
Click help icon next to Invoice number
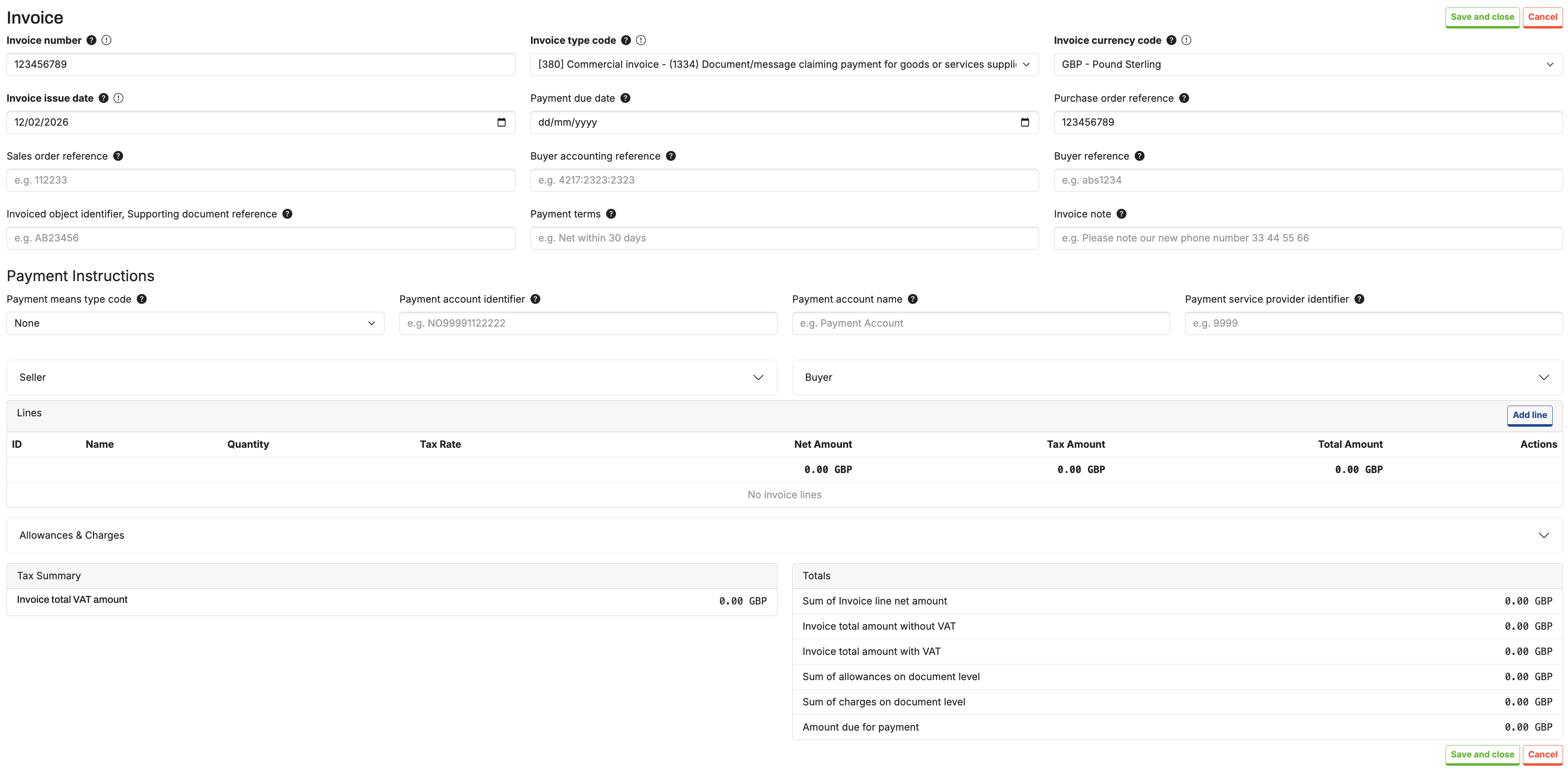click(x=91, y=40)
